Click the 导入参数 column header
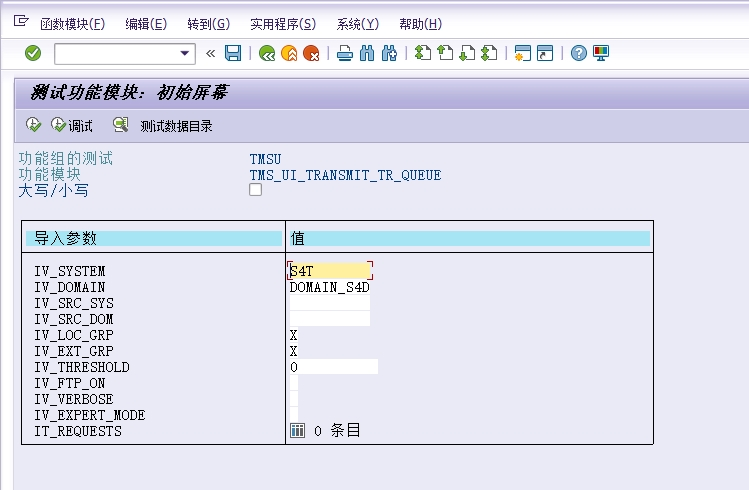This screenshot has height=490, width=749. tap(154, 238)
